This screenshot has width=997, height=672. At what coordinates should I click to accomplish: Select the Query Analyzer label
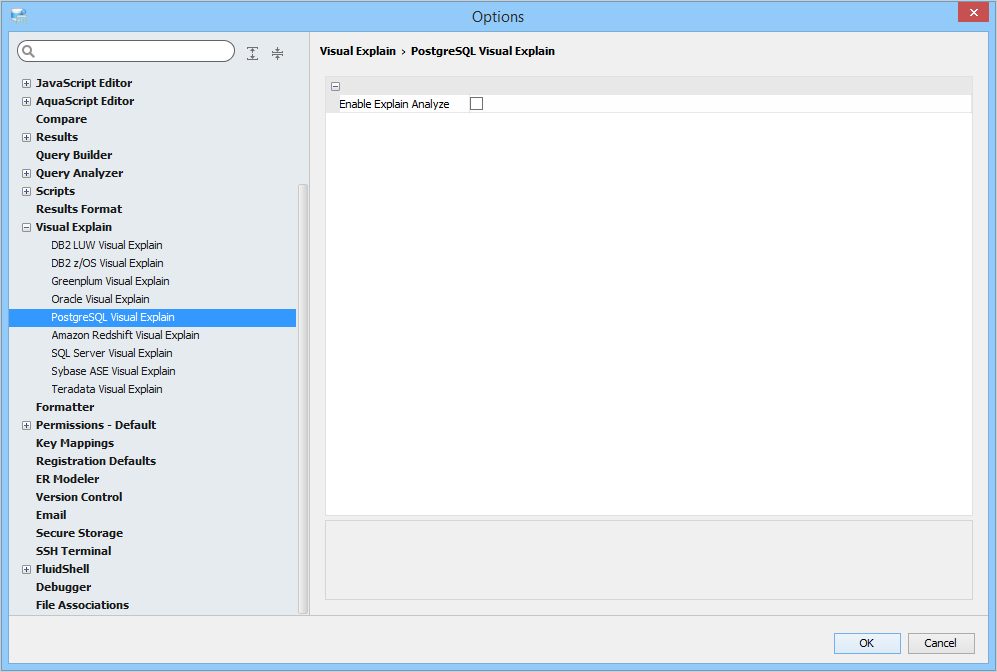(x=79, y=174)
